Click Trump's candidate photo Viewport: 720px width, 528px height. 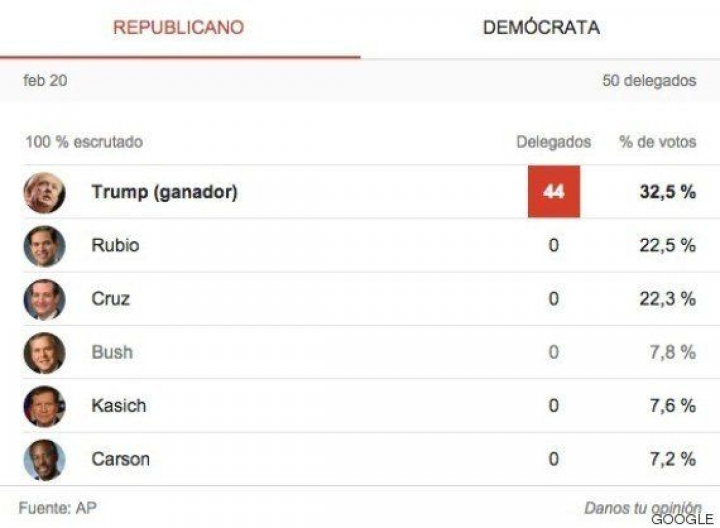point(44,192)
